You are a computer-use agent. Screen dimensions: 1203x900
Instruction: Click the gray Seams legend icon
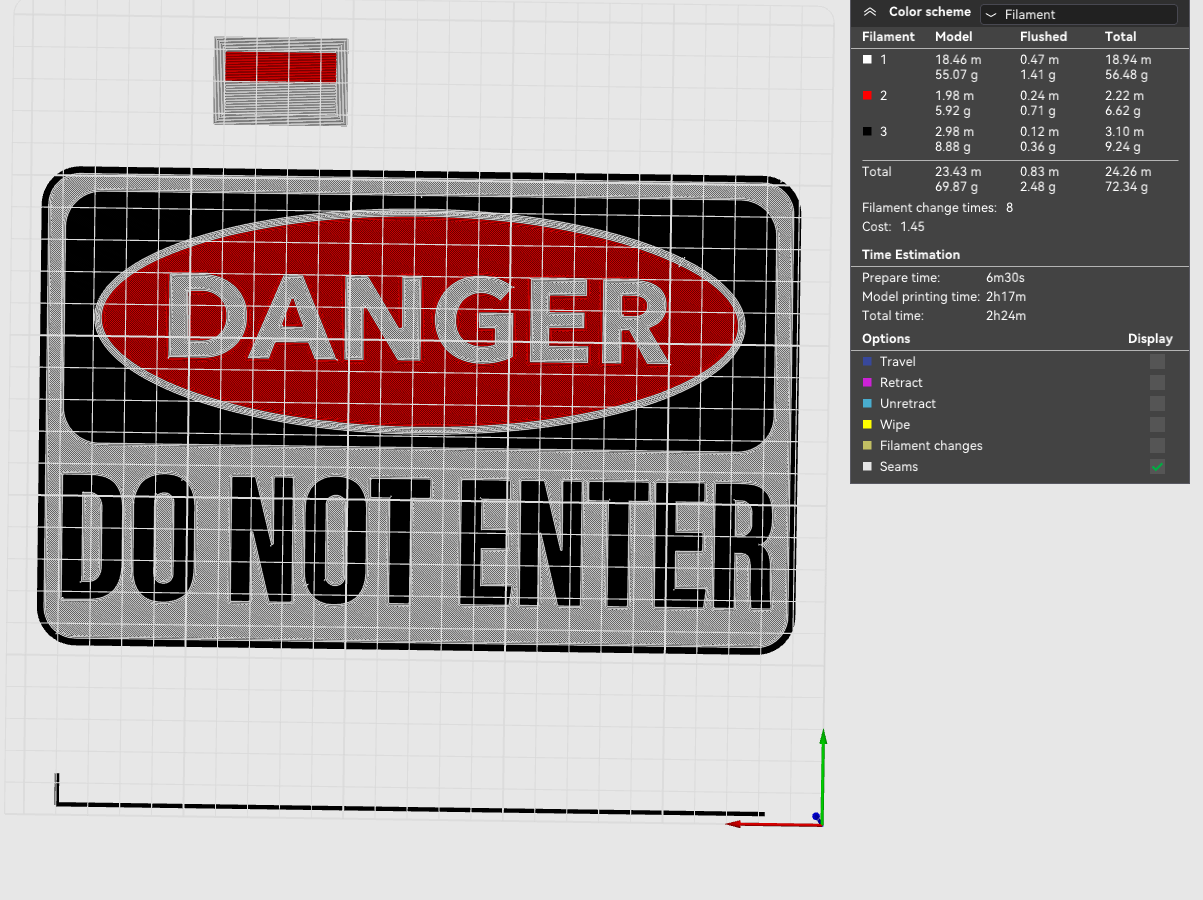[x=867, y=466]
